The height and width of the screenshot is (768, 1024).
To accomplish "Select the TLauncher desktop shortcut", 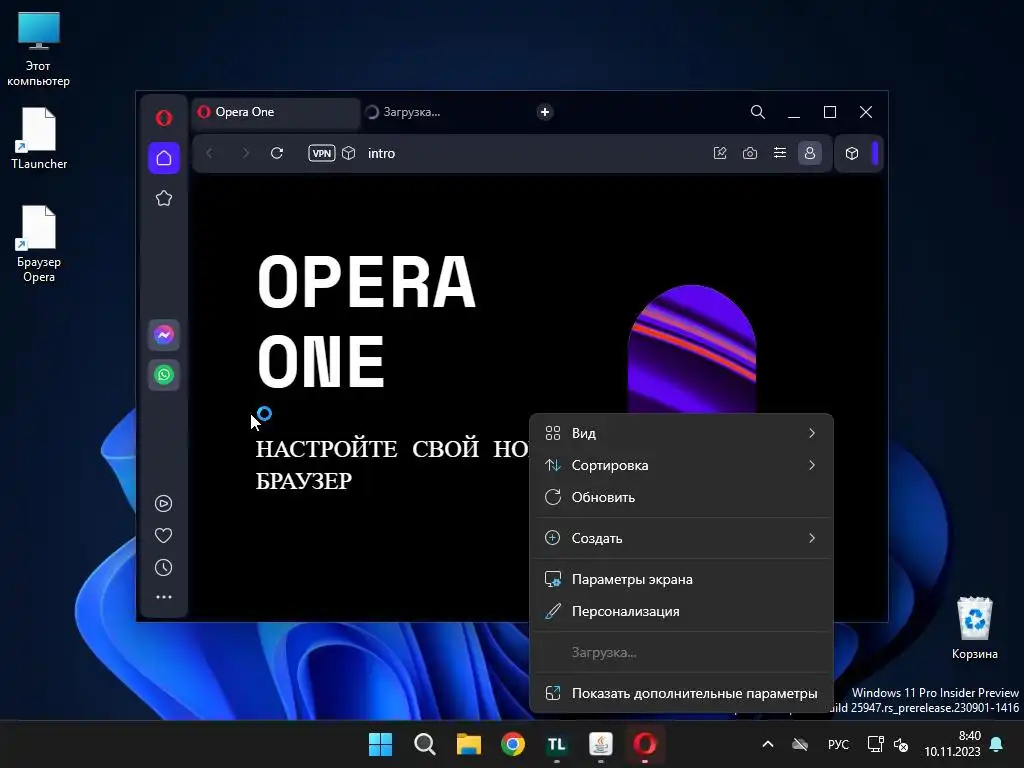I will tap(39, 138).
